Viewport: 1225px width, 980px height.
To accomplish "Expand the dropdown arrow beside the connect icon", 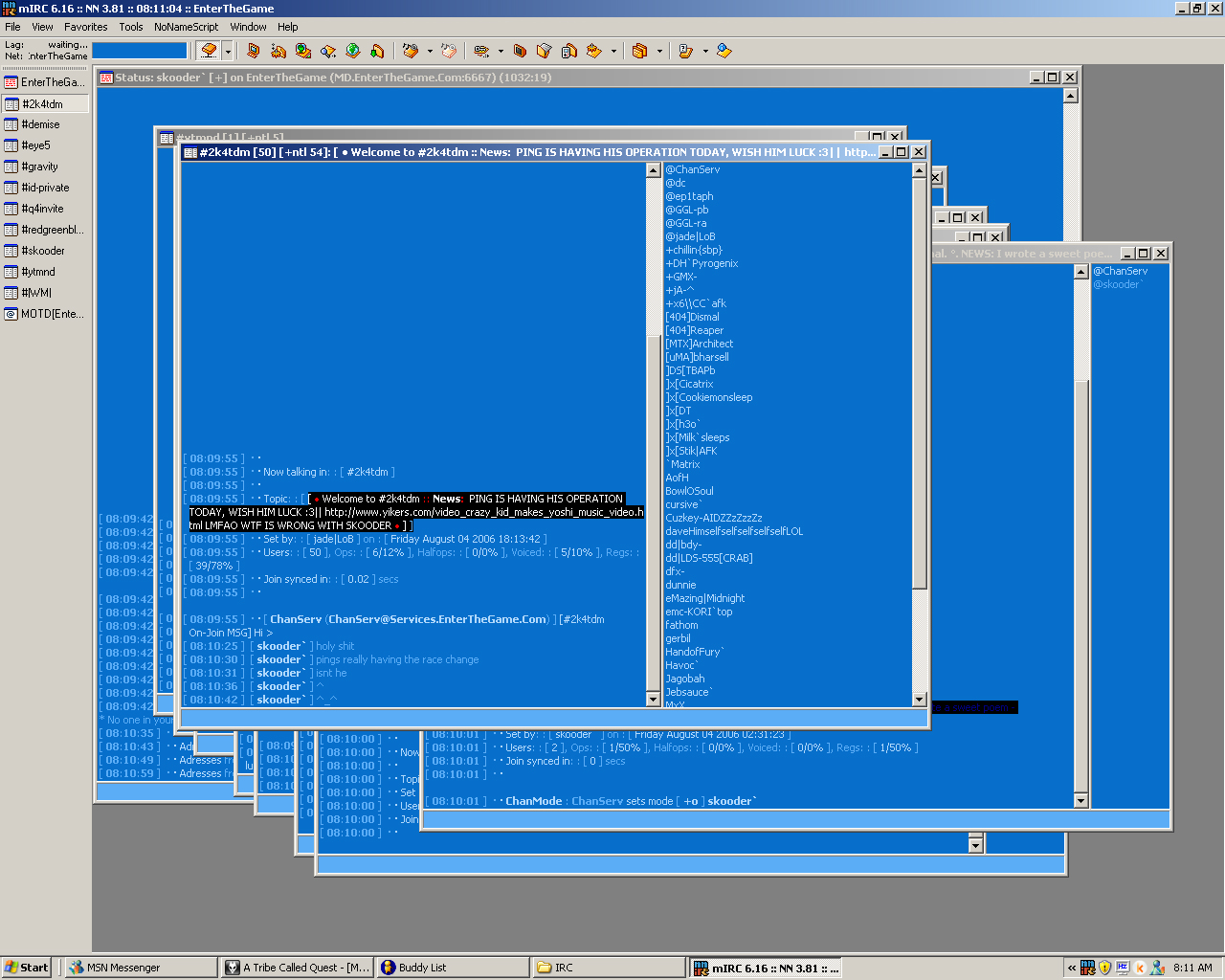I will 228,52.
